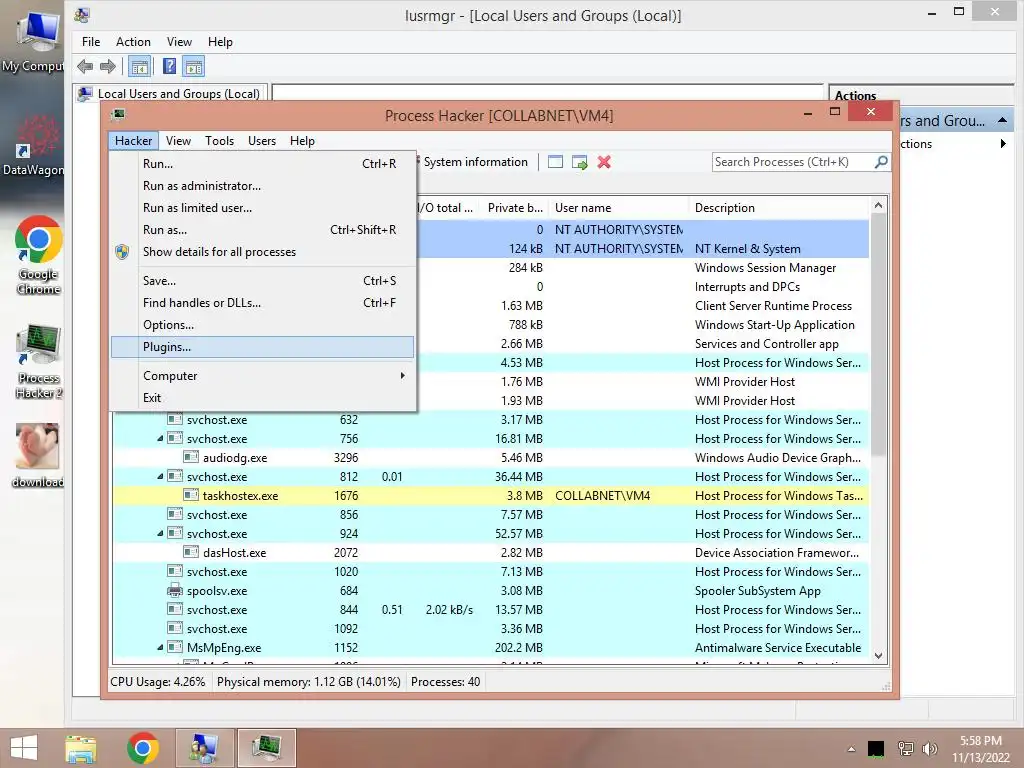Open lusrmgr's Help menu
Viewport: 1024px width, 768px height.
[x=220, y=42]
